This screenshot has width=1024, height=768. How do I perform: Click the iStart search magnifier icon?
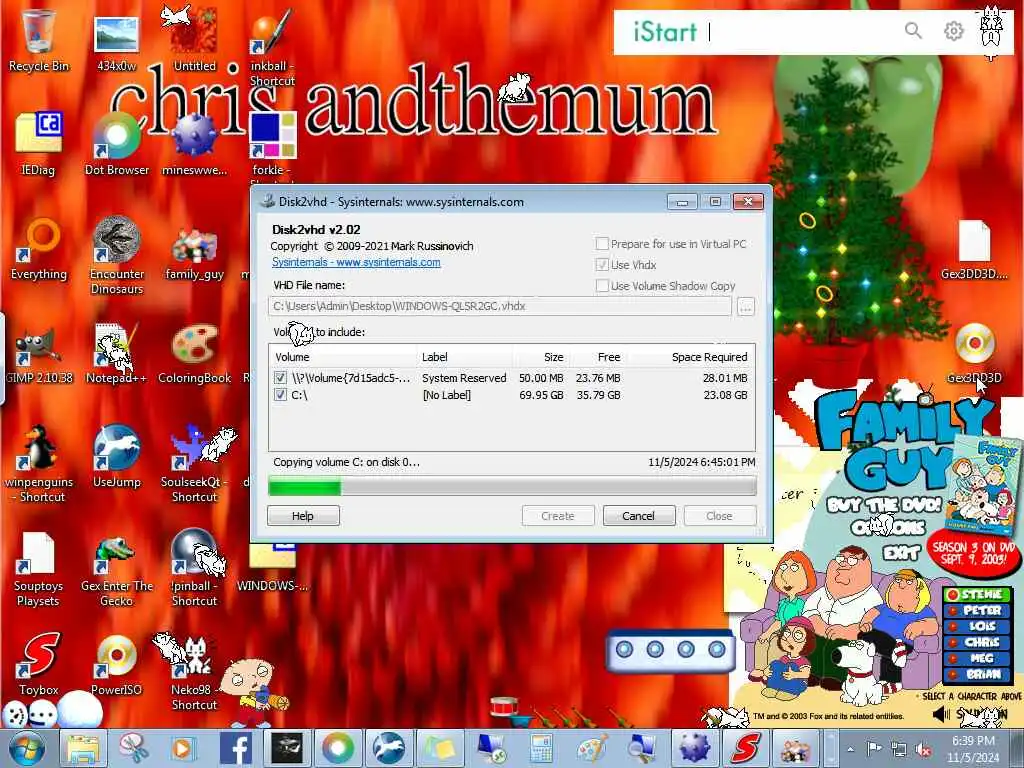click(913, 30)
